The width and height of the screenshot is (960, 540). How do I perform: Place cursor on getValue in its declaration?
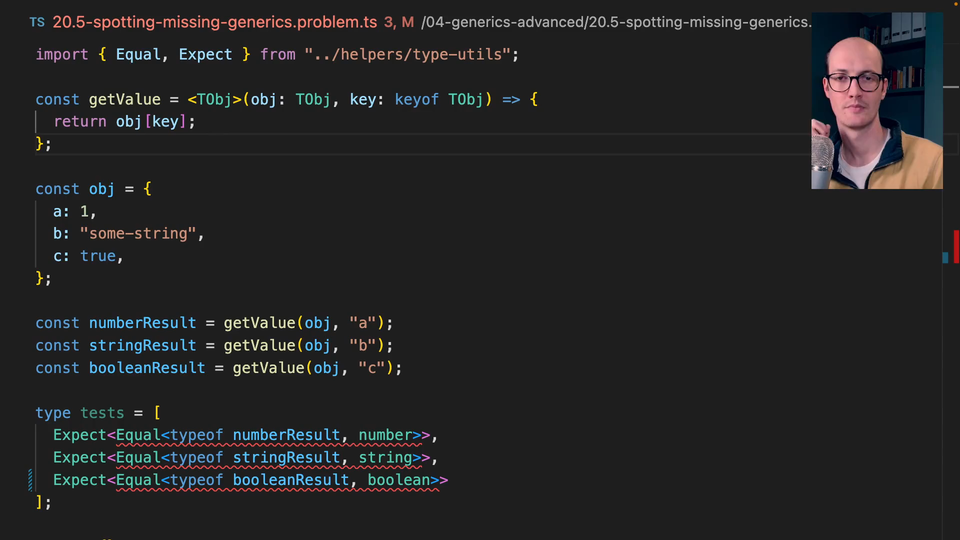(x=124, y=99)
